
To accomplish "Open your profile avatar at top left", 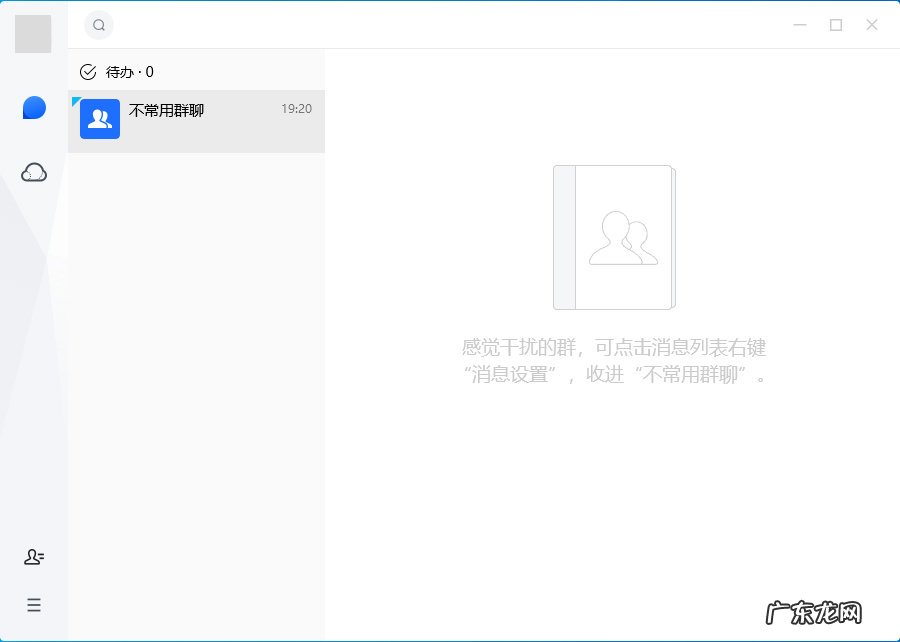I will tap(31, 33).
